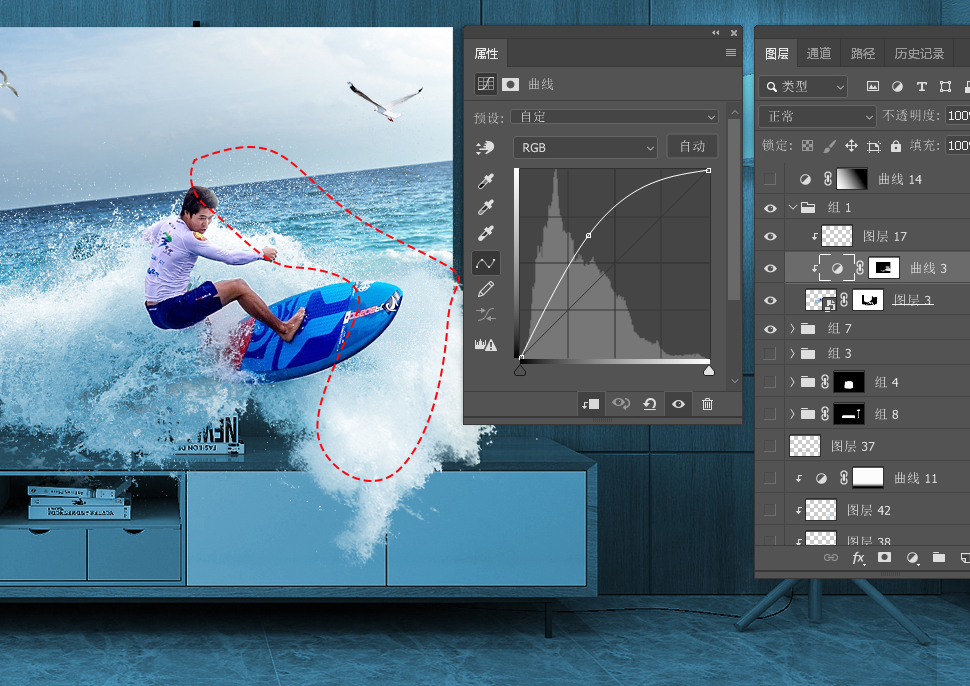Switch to the 通道 tab
Viewport: 970px width, 686px height.
[x=818, y=54]
